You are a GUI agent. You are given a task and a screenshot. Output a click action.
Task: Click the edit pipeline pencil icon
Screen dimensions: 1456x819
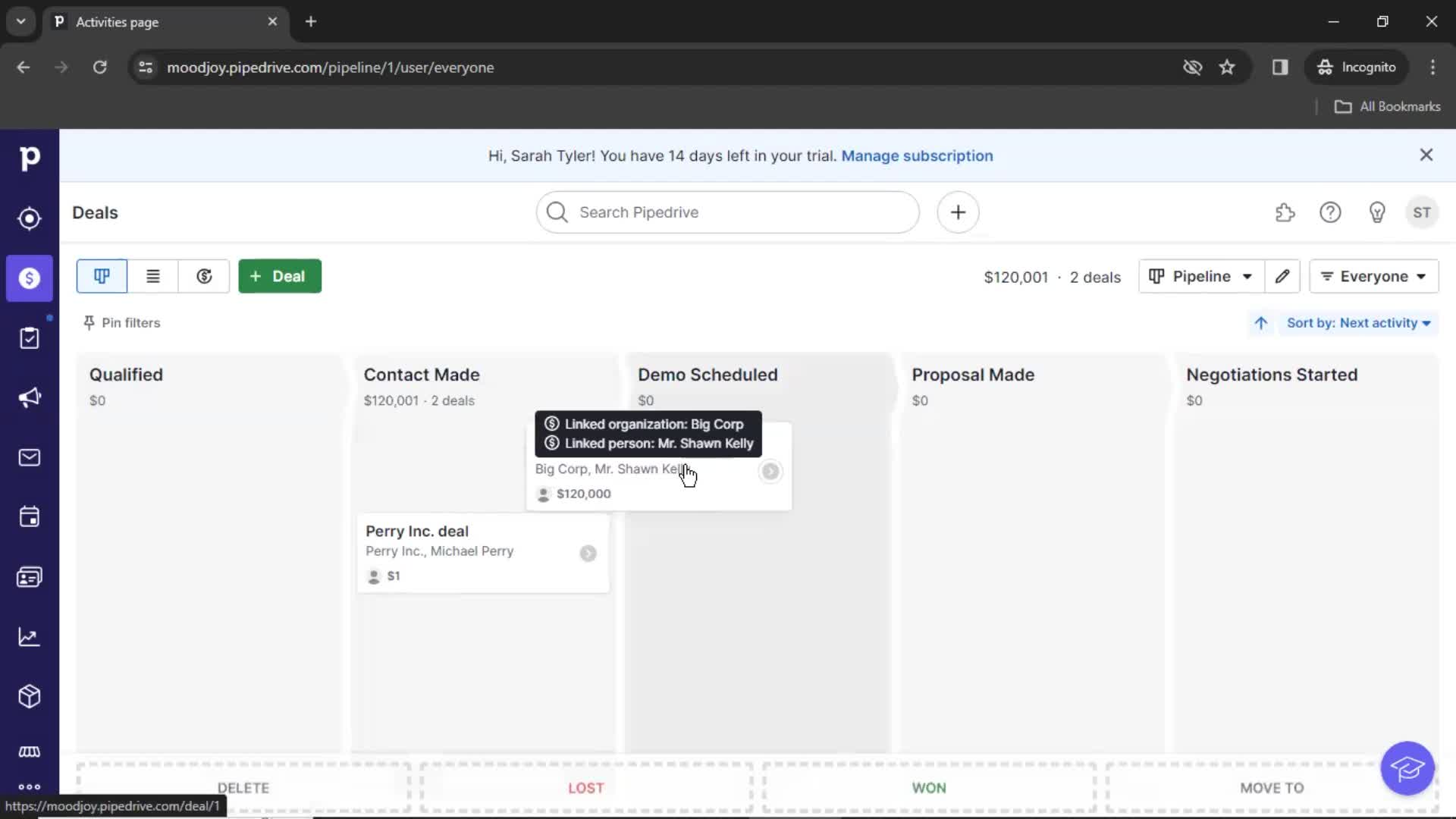coord(1283,276)
